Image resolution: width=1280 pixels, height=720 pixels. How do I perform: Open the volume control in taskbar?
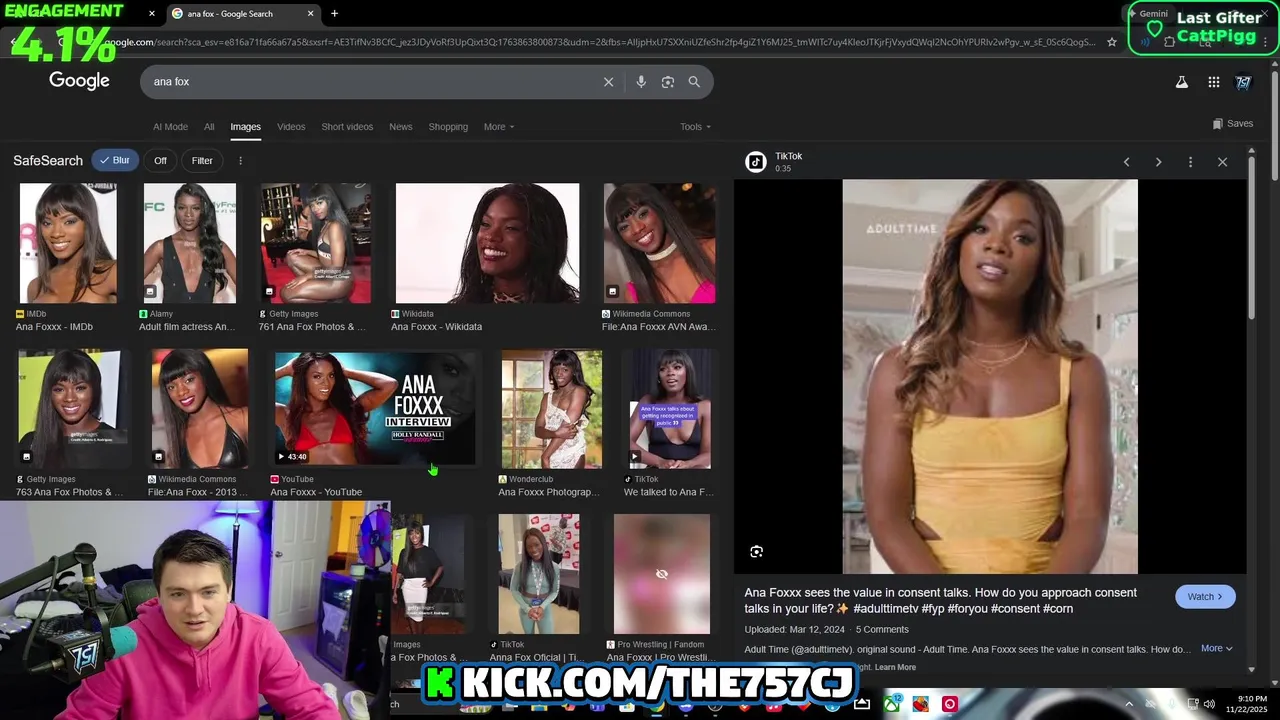pyautogui.click(x=1209, y=704)
